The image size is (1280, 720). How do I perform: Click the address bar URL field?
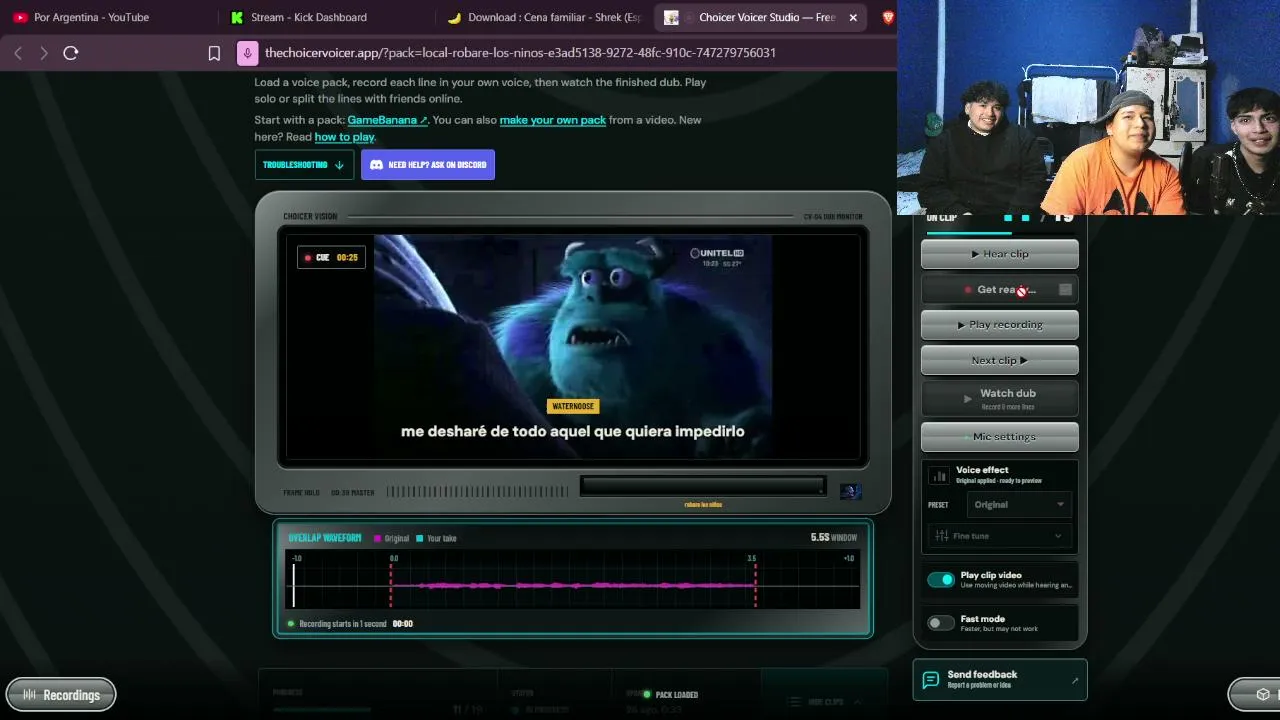[x=520, y=53]
